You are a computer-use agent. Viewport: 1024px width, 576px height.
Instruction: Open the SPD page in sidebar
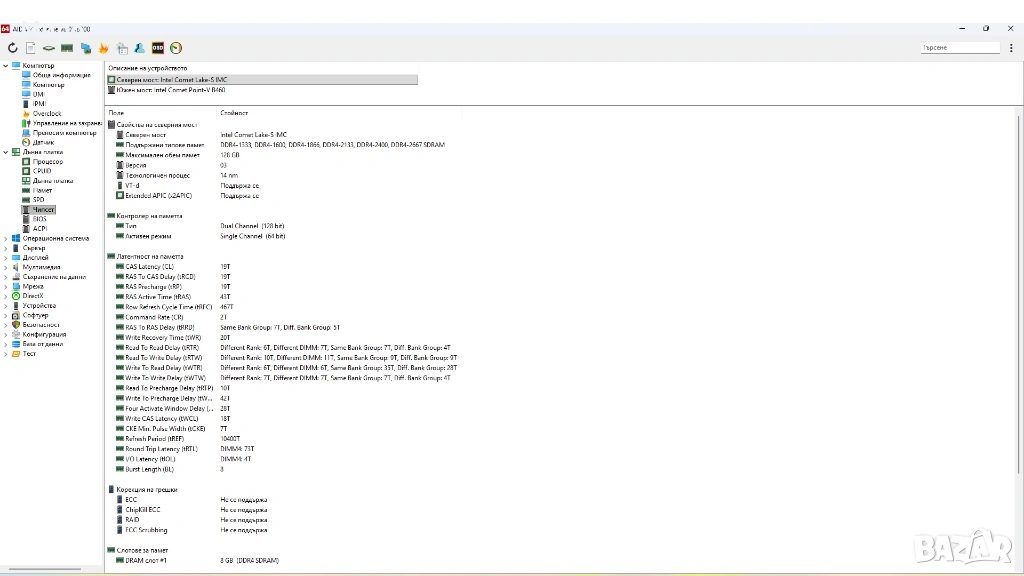tap(38, 200)
